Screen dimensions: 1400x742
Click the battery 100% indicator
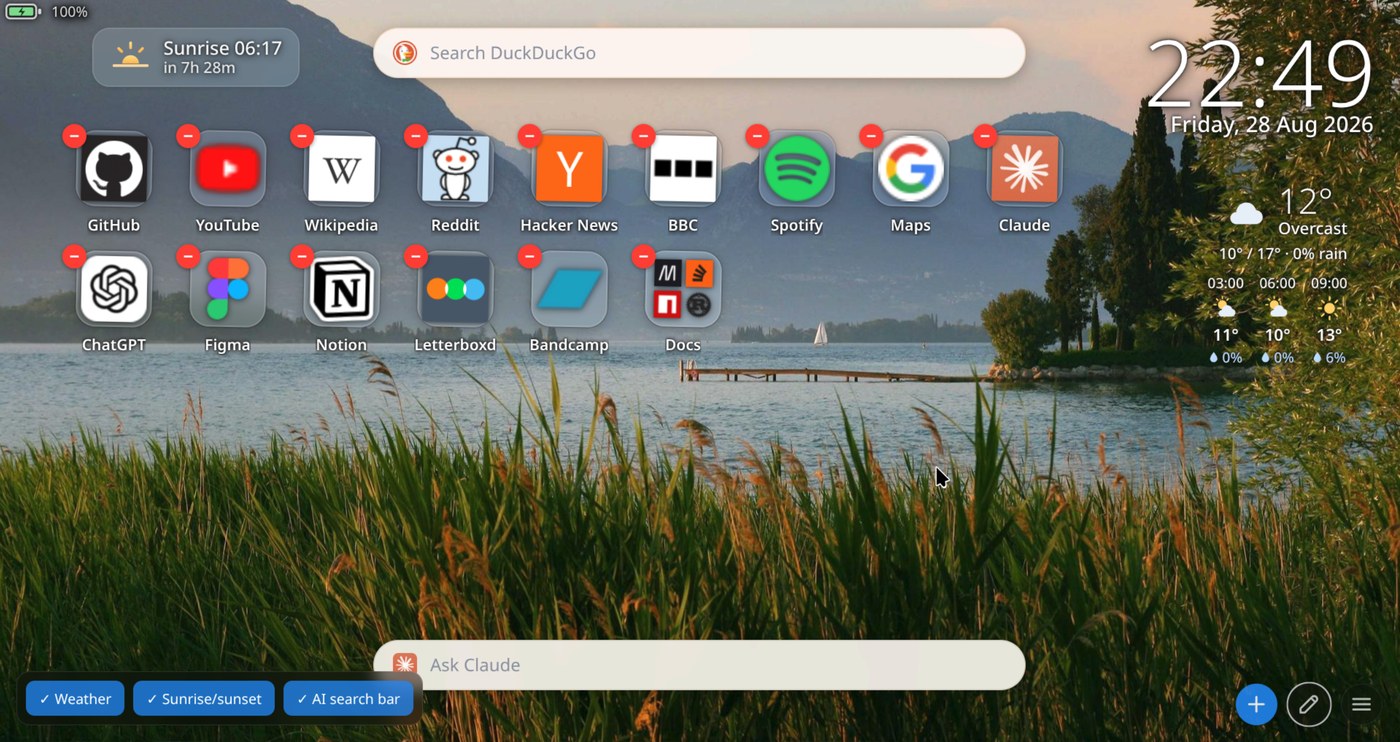[x=47, y=12]
